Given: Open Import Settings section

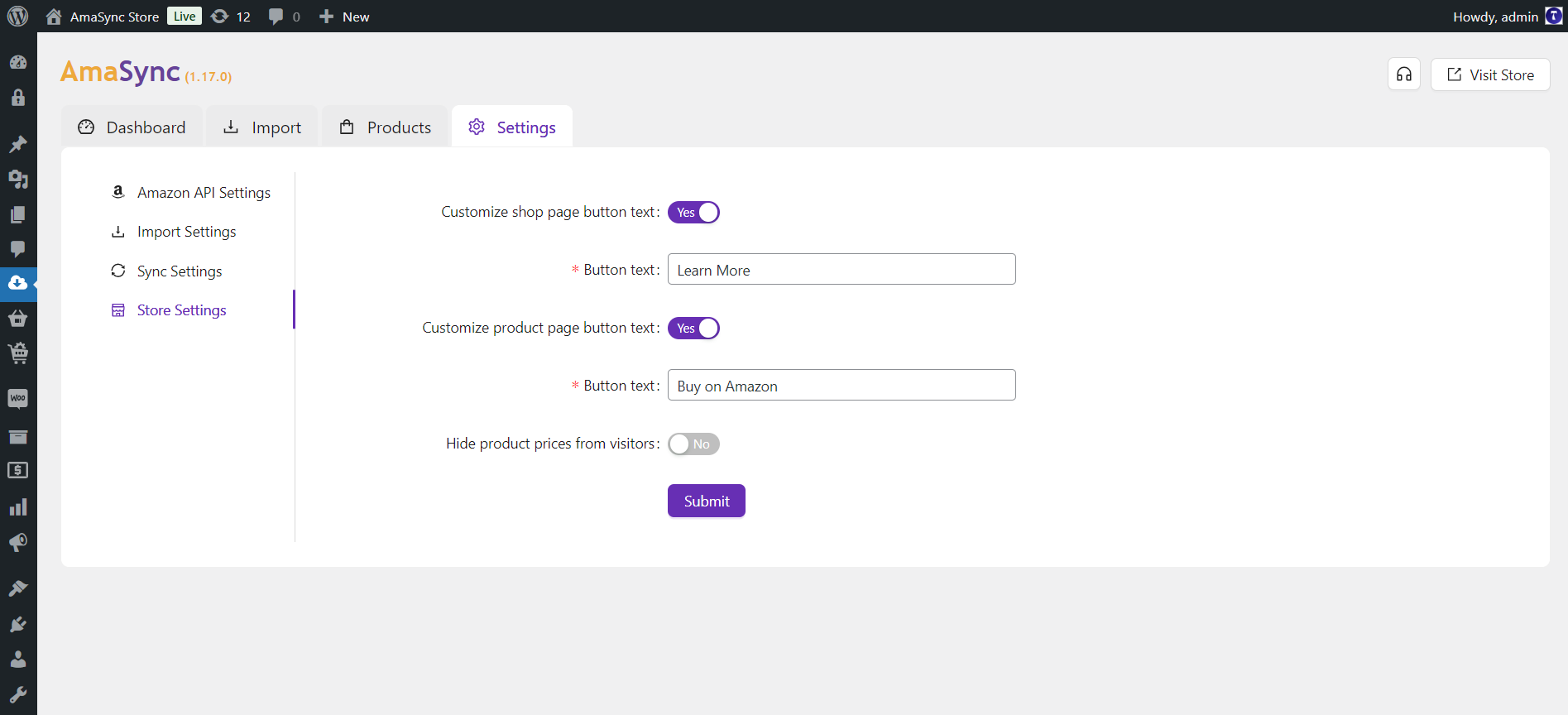Looking at the screenshot, I should (x=174, y=232).
